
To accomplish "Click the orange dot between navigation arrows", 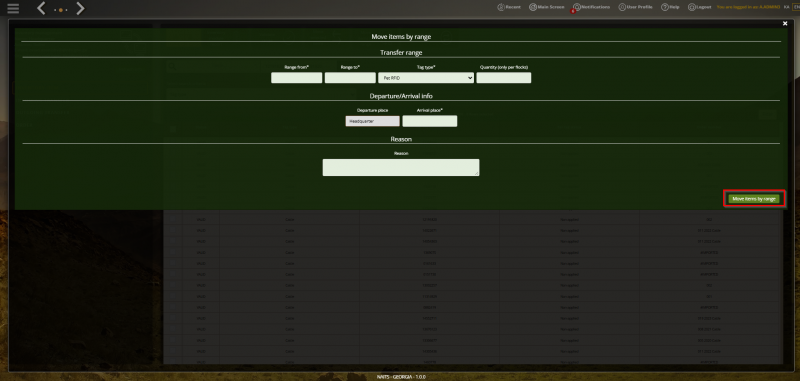I will coord(61,10).
